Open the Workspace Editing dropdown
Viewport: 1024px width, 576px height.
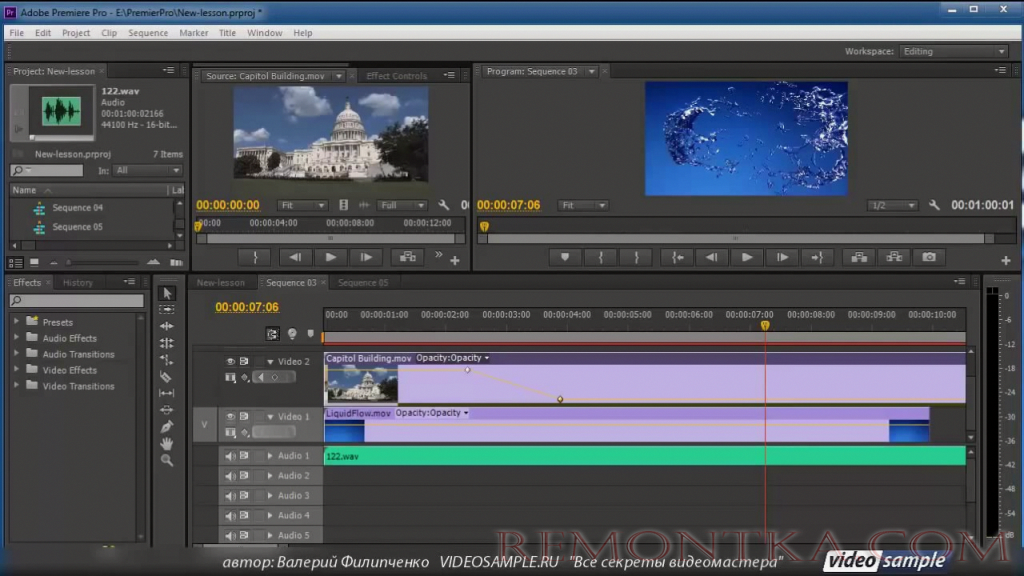coord(953,51)
